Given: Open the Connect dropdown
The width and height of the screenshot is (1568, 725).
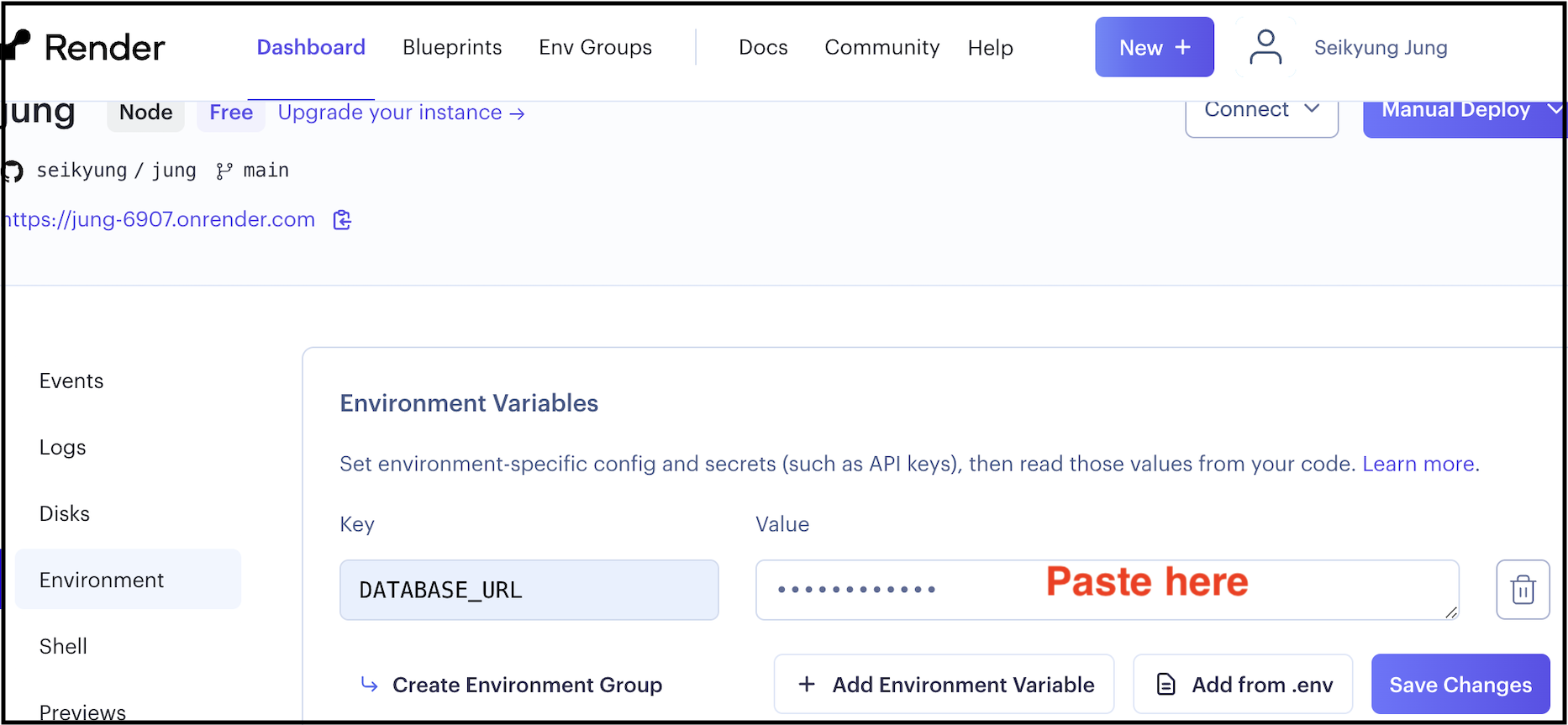Looking at the screenshot, I should (1260, 112).
